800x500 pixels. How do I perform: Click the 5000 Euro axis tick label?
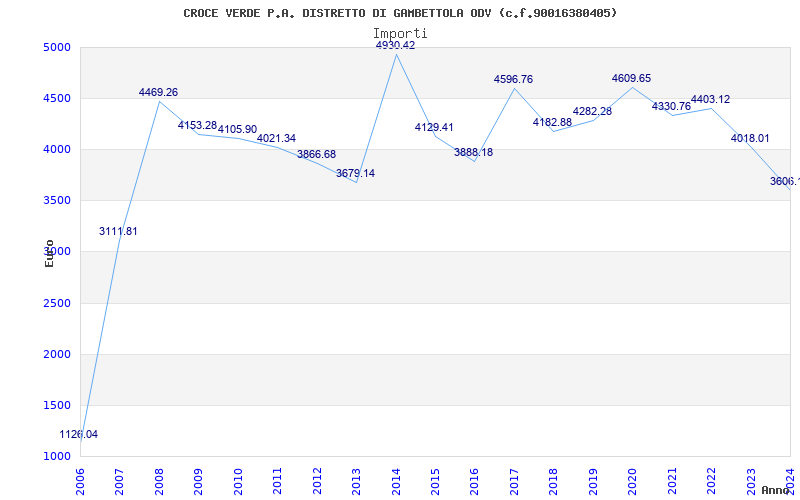tap(57, 47)
